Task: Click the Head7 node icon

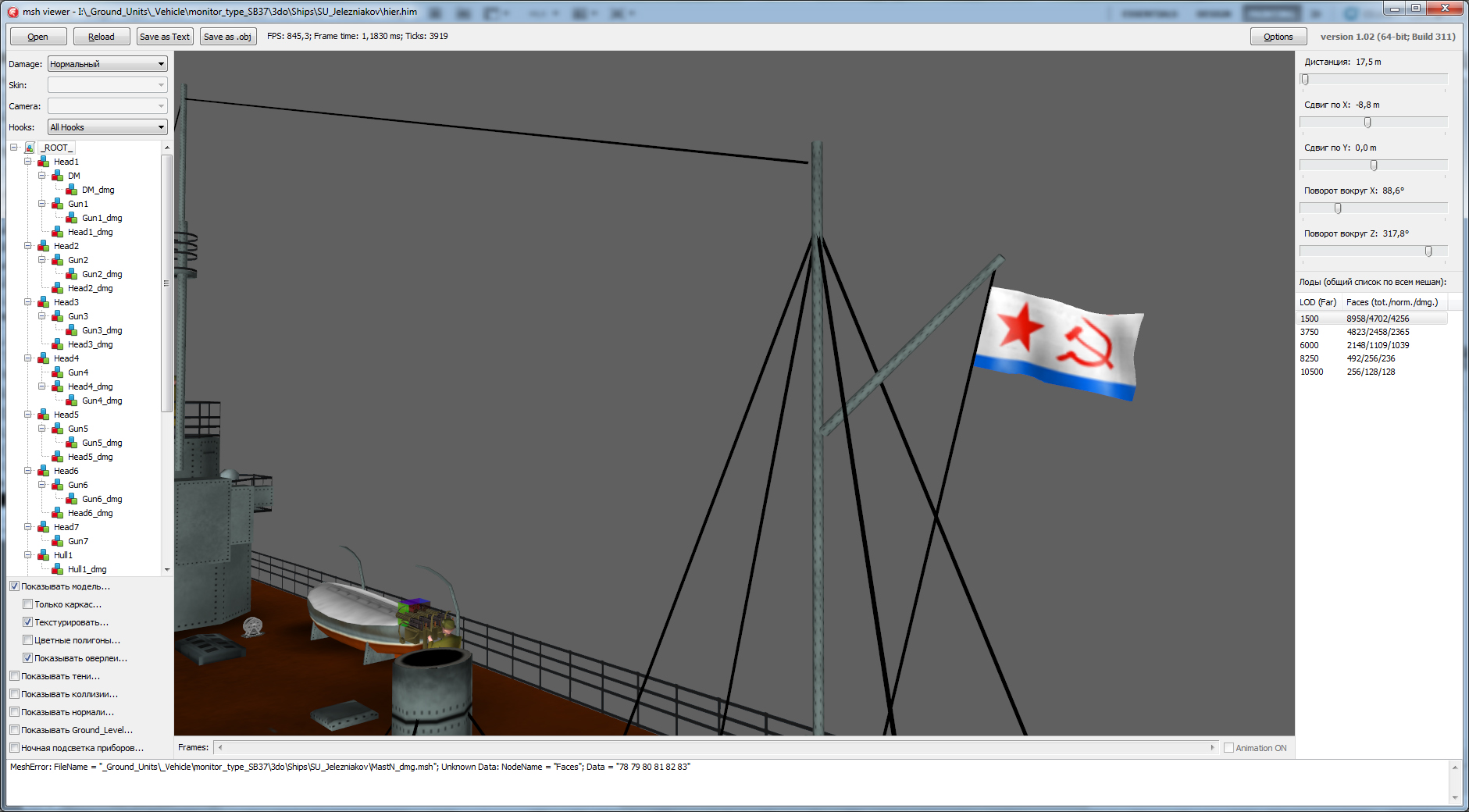Action: (x=44, y=527)
